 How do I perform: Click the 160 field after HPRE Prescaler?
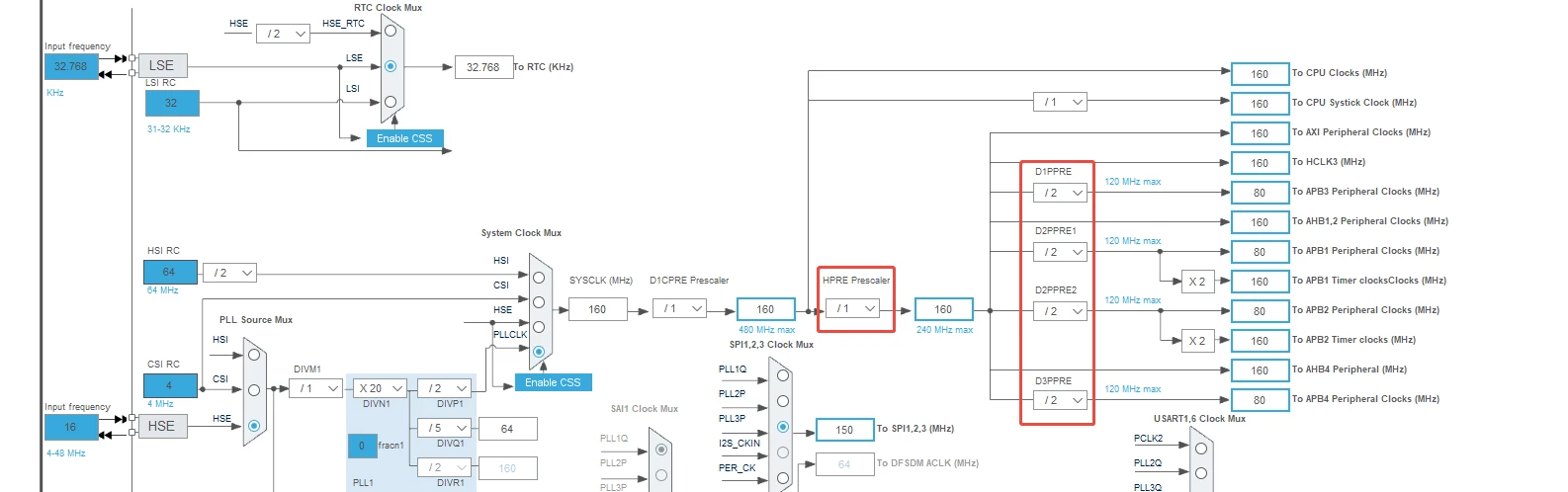(944, 309)
